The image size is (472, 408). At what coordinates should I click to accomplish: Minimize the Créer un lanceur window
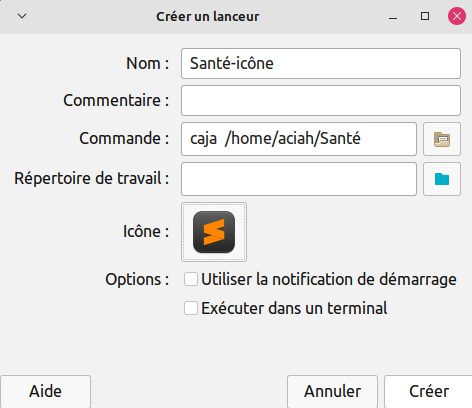click(393, 16)
